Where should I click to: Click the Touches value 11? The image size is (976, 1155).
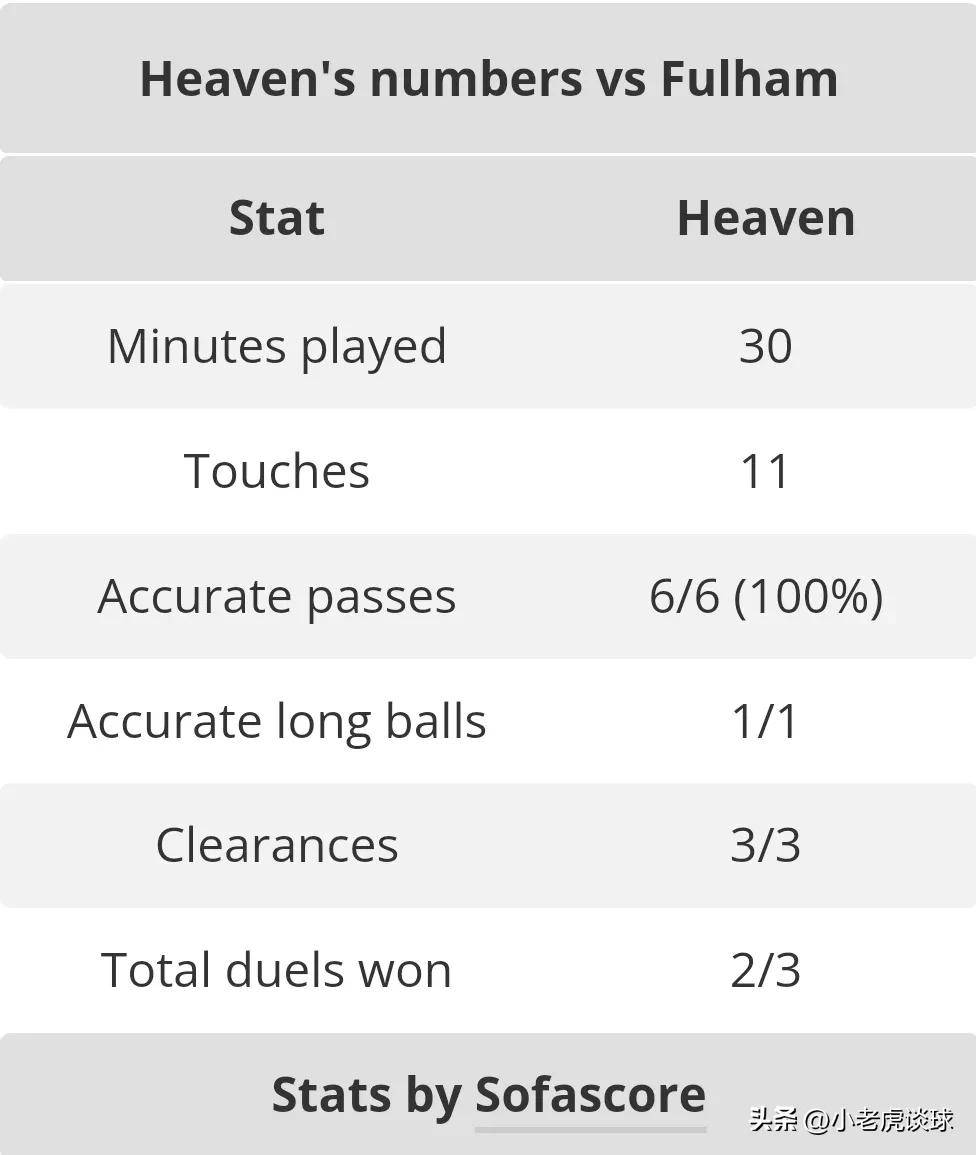(x=766, y=471)
